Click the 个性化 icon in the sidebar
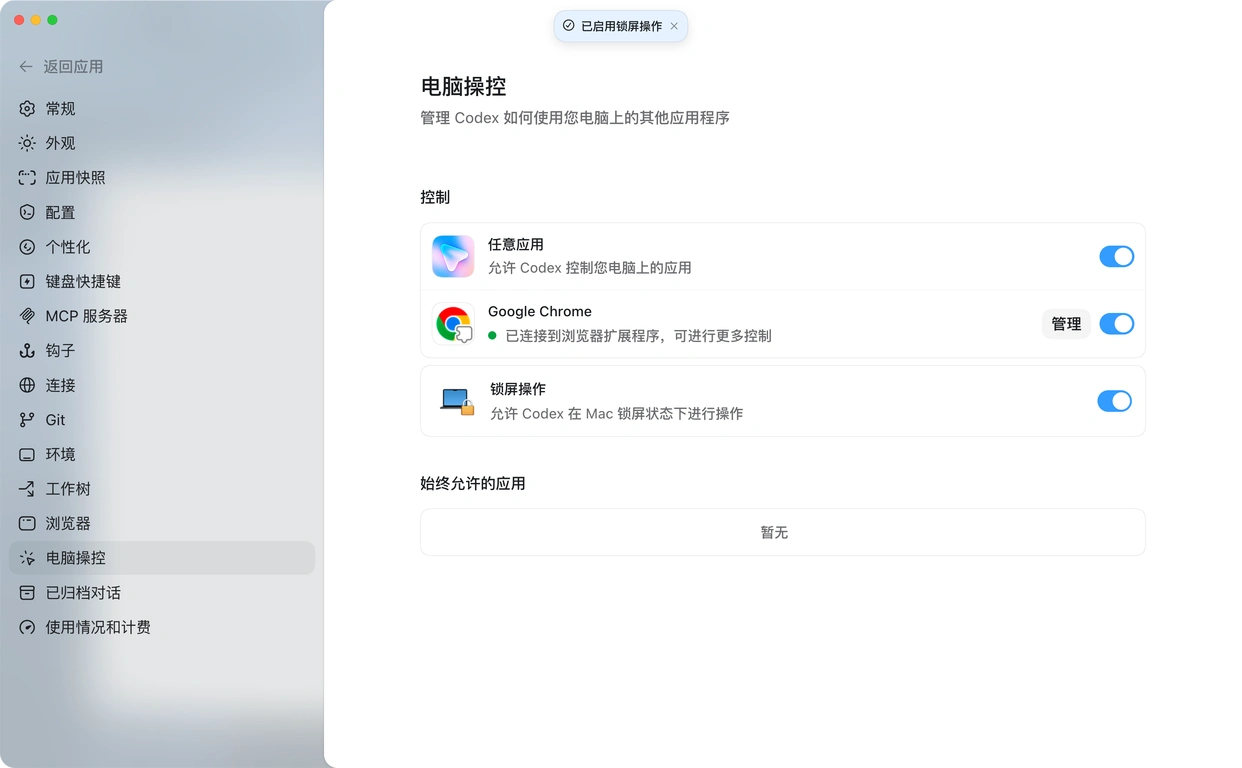Image resolution: width=1242 pixels, height=768 pixels. 27,247
